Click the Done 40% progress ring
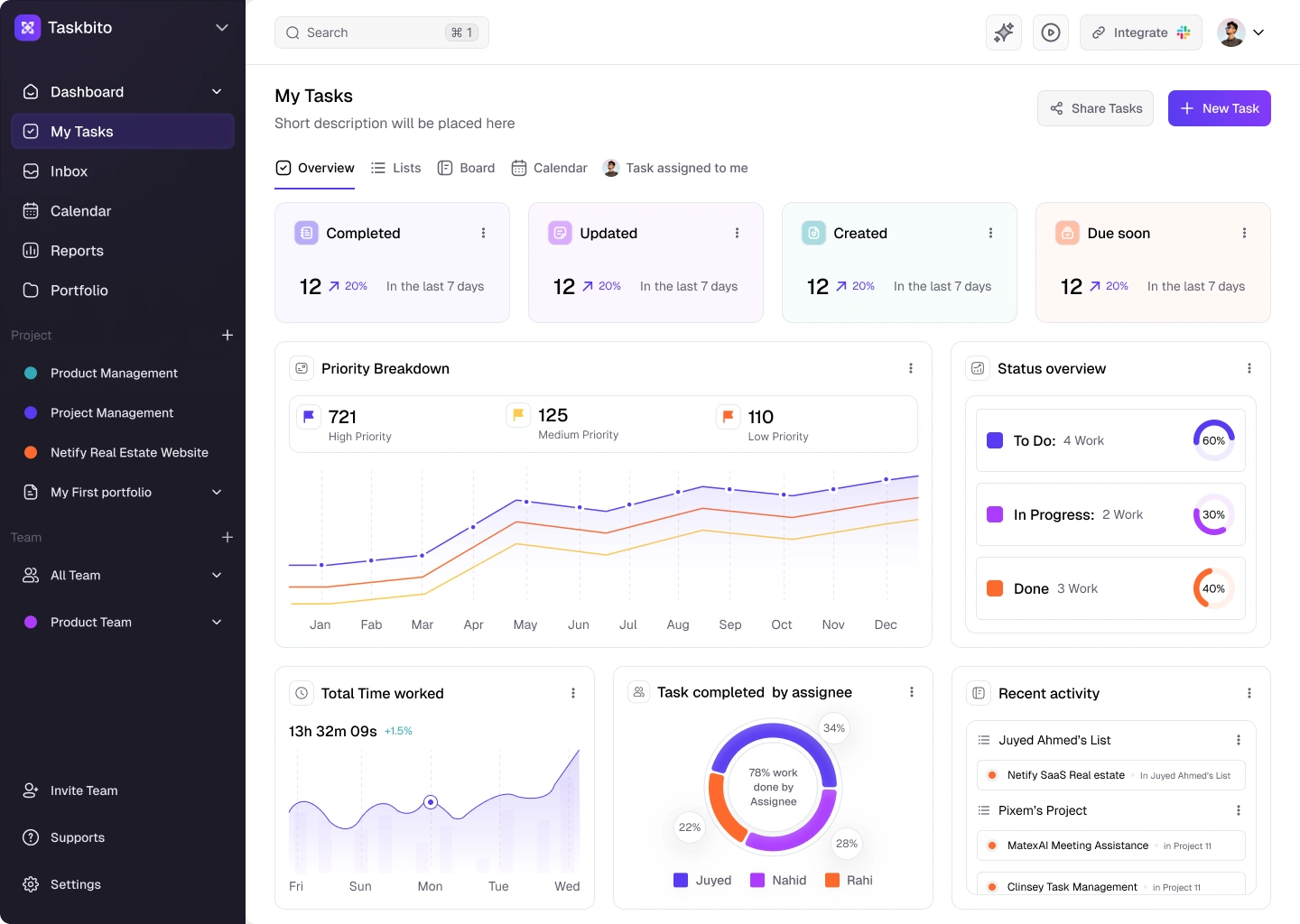The image size is (1300, 924). click(x=1213, y=588)
